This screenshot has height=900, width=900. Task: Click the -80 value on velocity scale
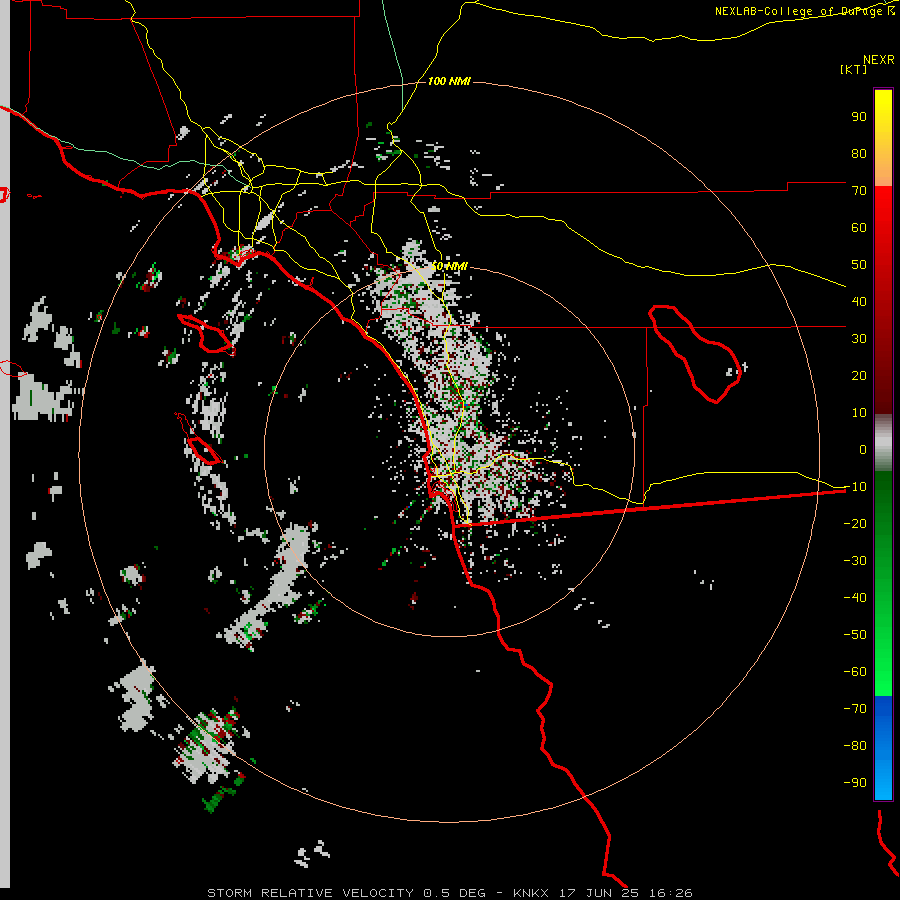tap(855, 746)
